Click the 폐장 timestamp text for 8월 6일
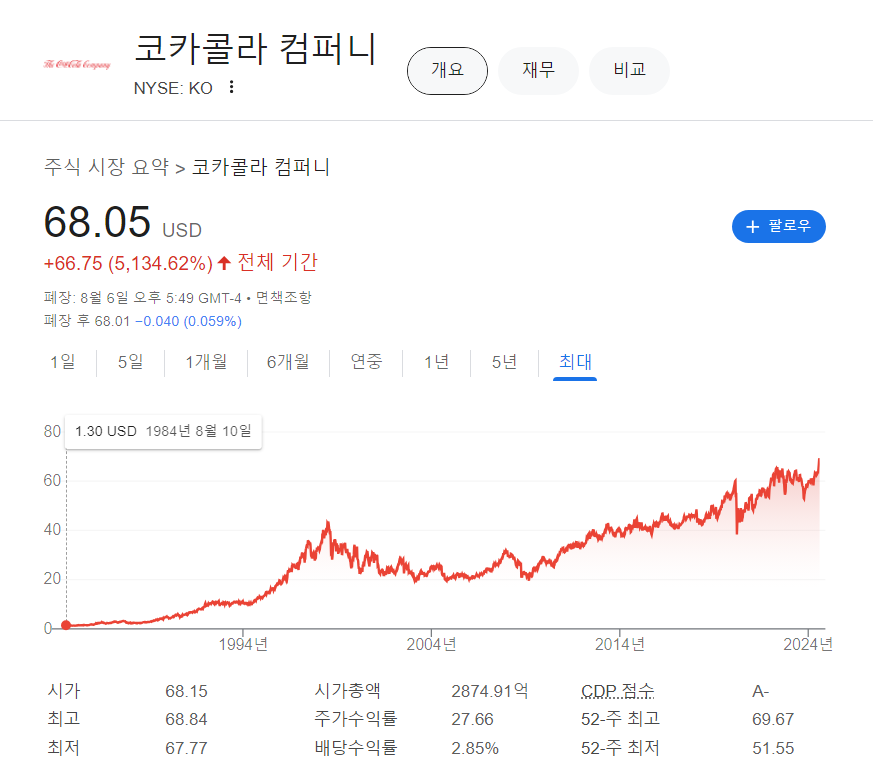Image resolution: width=873 pixels, height=772 pixels. (x=143, y=298)
